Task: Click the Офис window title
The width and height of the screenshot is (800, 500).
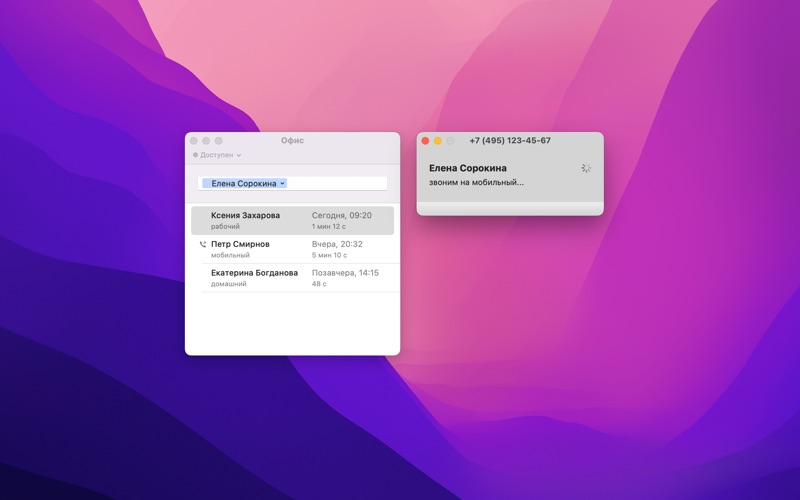Action: [292, 140]
